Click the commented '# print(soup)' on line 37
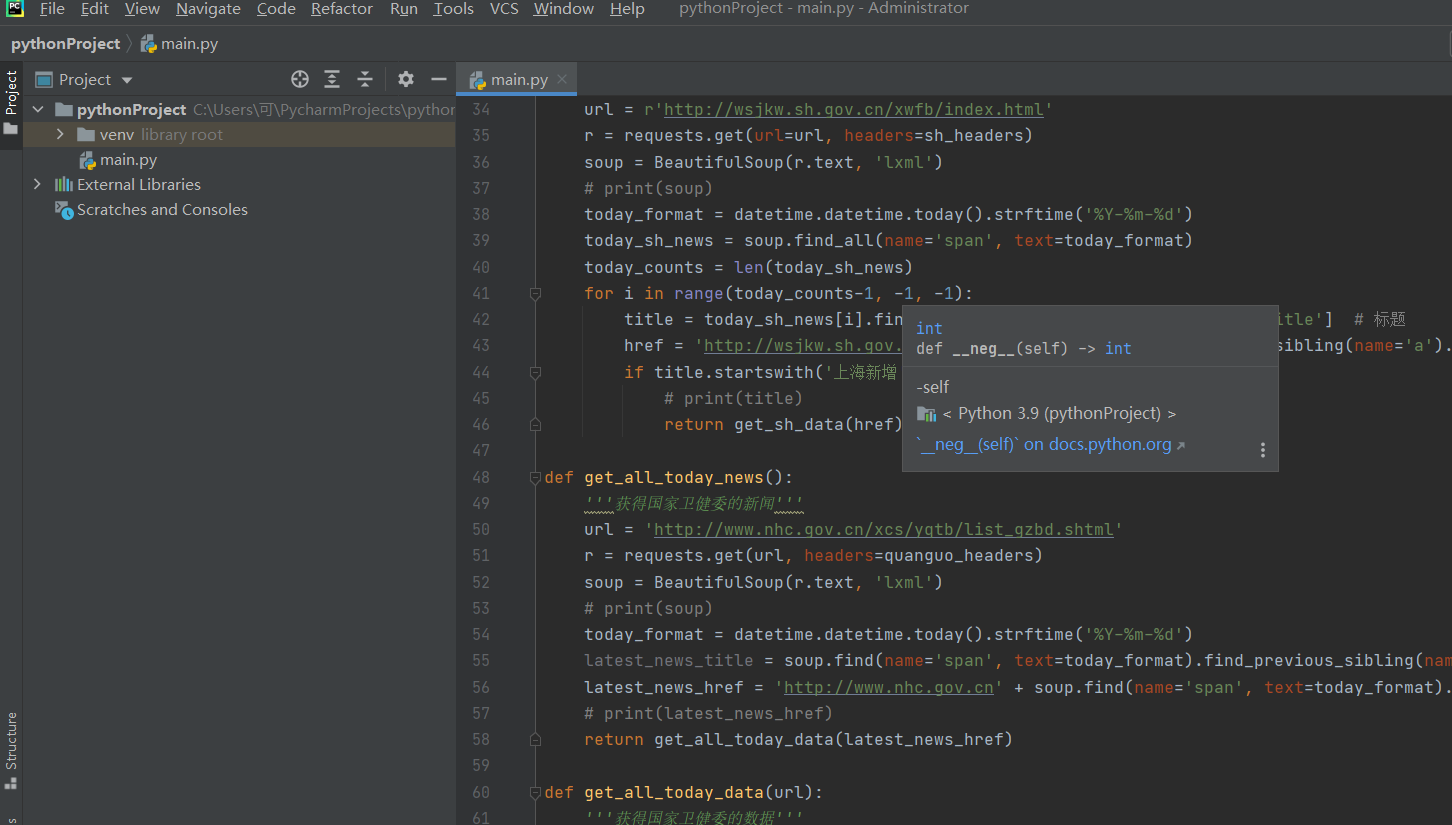 pos(649,188)
